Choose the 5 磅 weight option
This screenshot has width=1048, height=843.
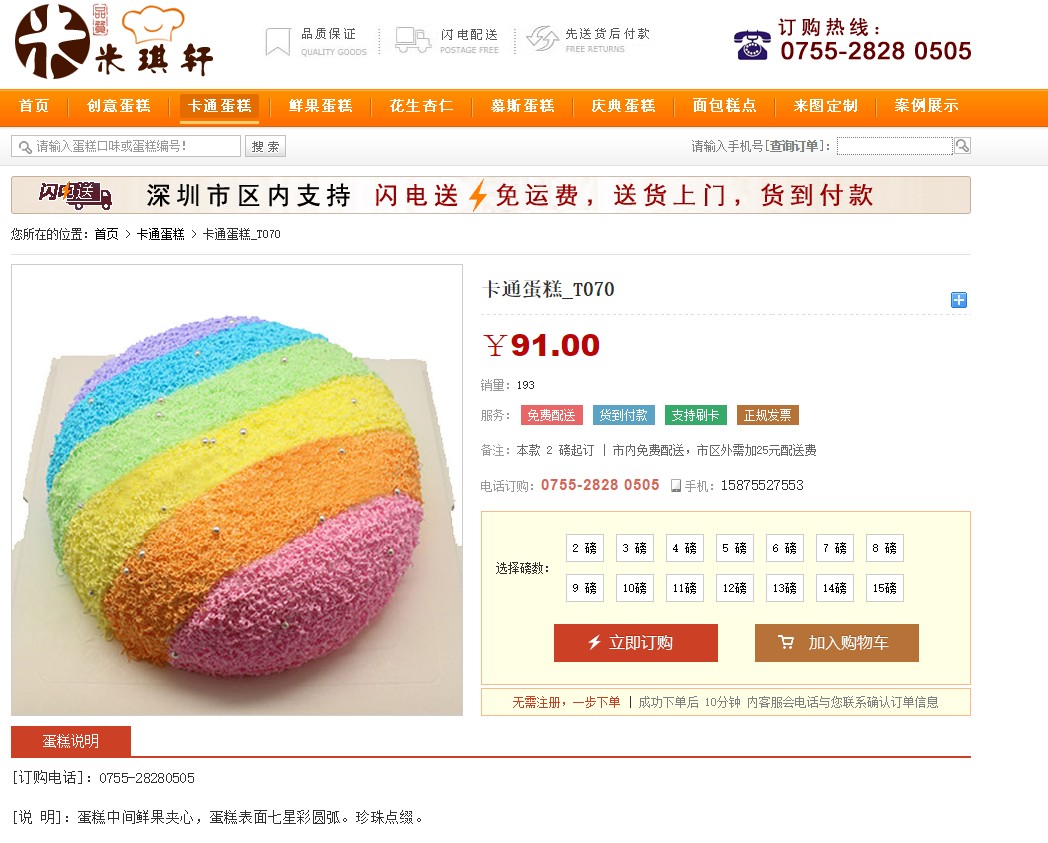click(x=735, y=548)
